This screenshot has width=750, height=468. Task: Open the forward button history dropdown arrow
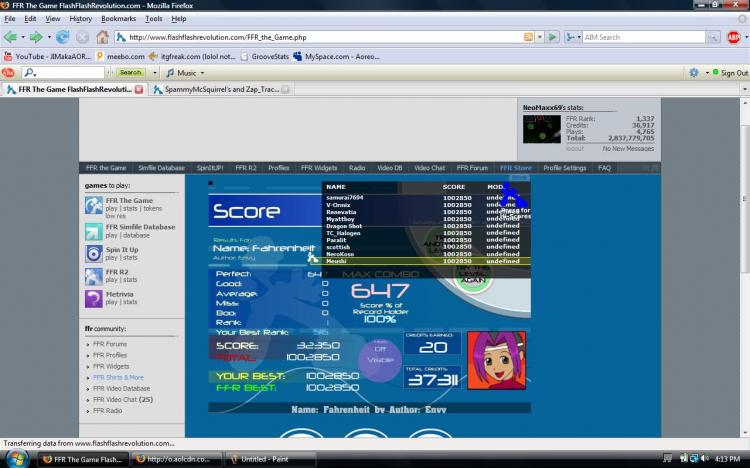[49, 37]
